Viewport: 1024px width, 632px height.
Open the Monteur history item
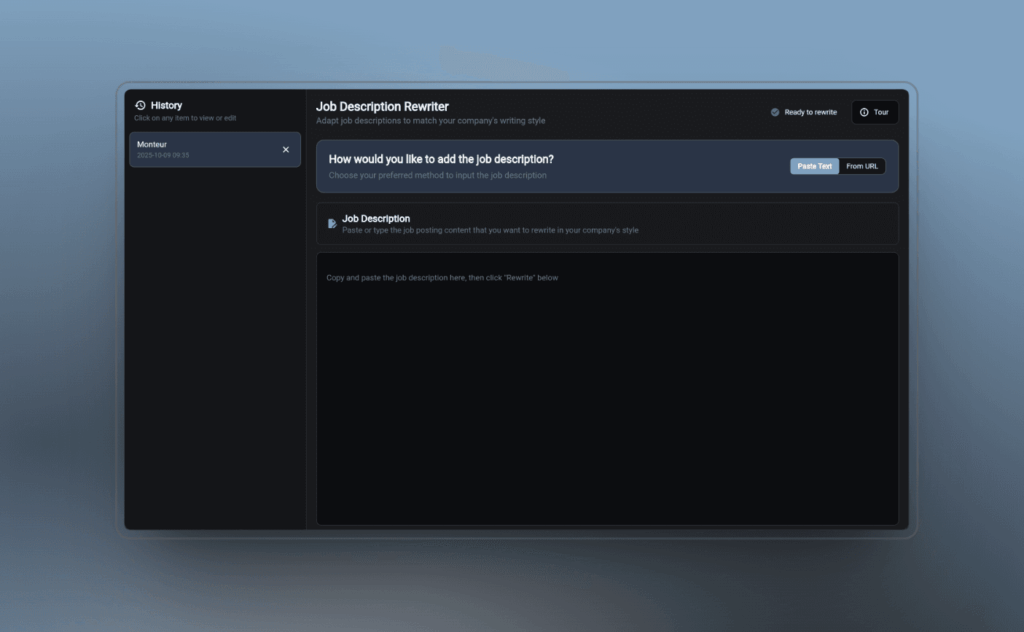click(x=200, y=150)
